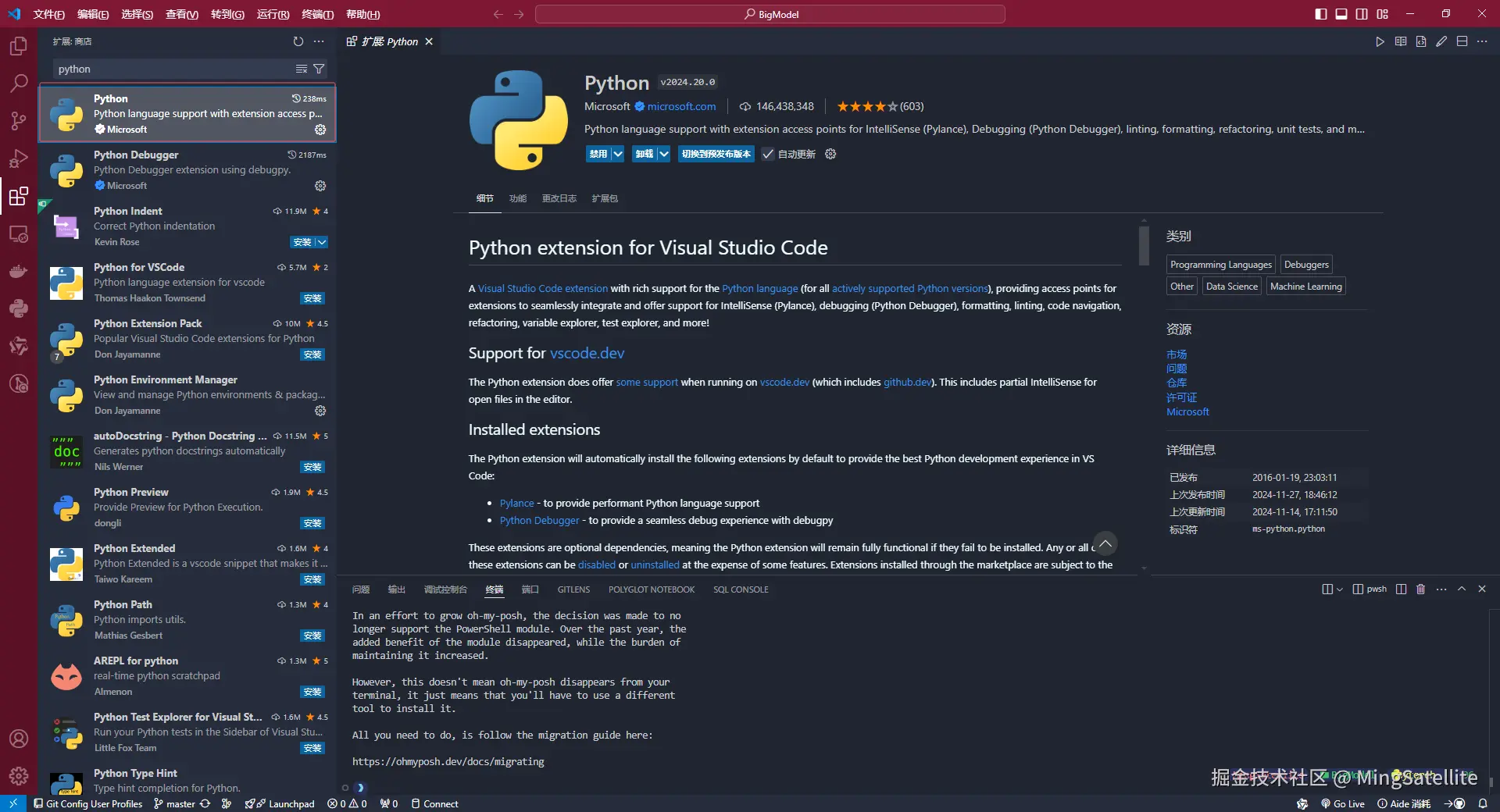Select the Python Debugger extension item
The width and height of the screenshot is (1500, 812).
[187, 170]
